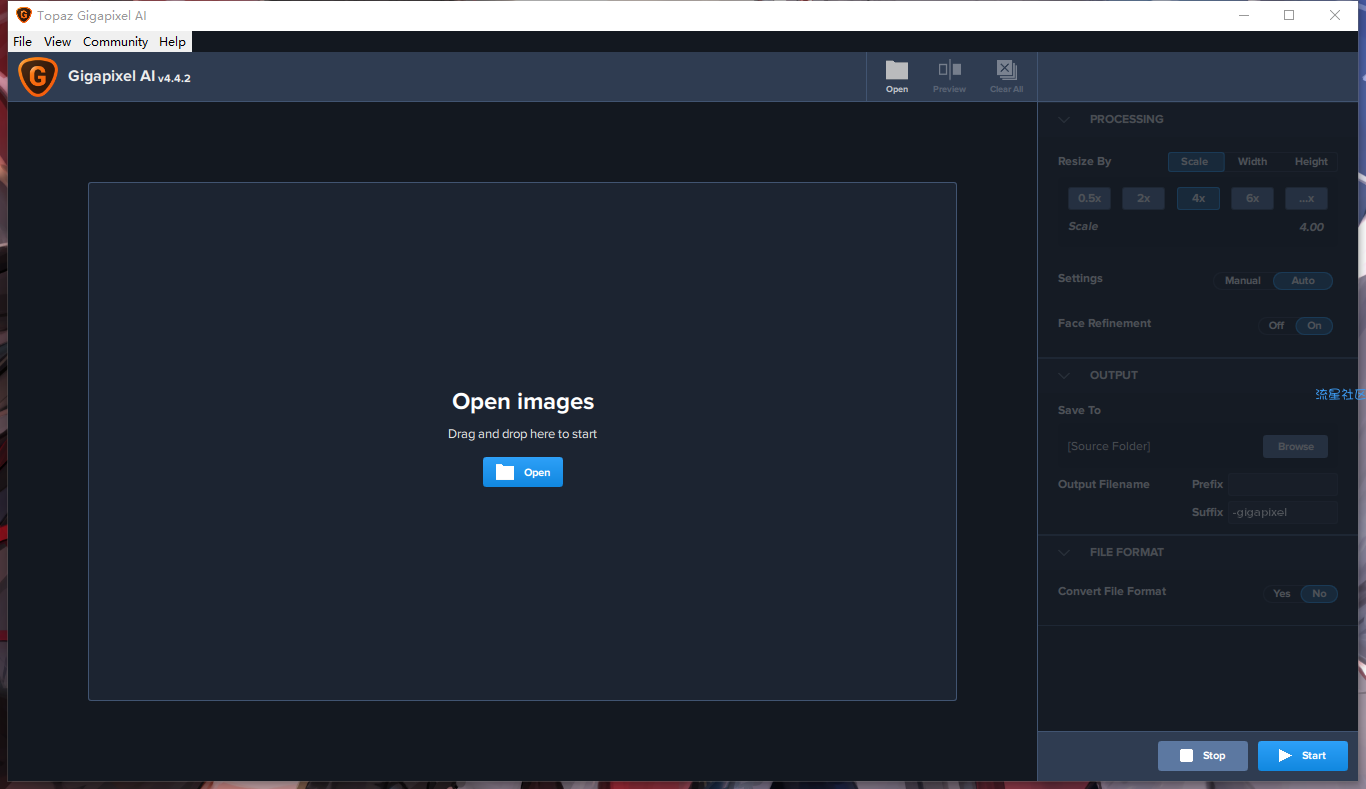Click the Stop button
Viewport: 1366px width, 789px height.
(x=1203, y=756)
